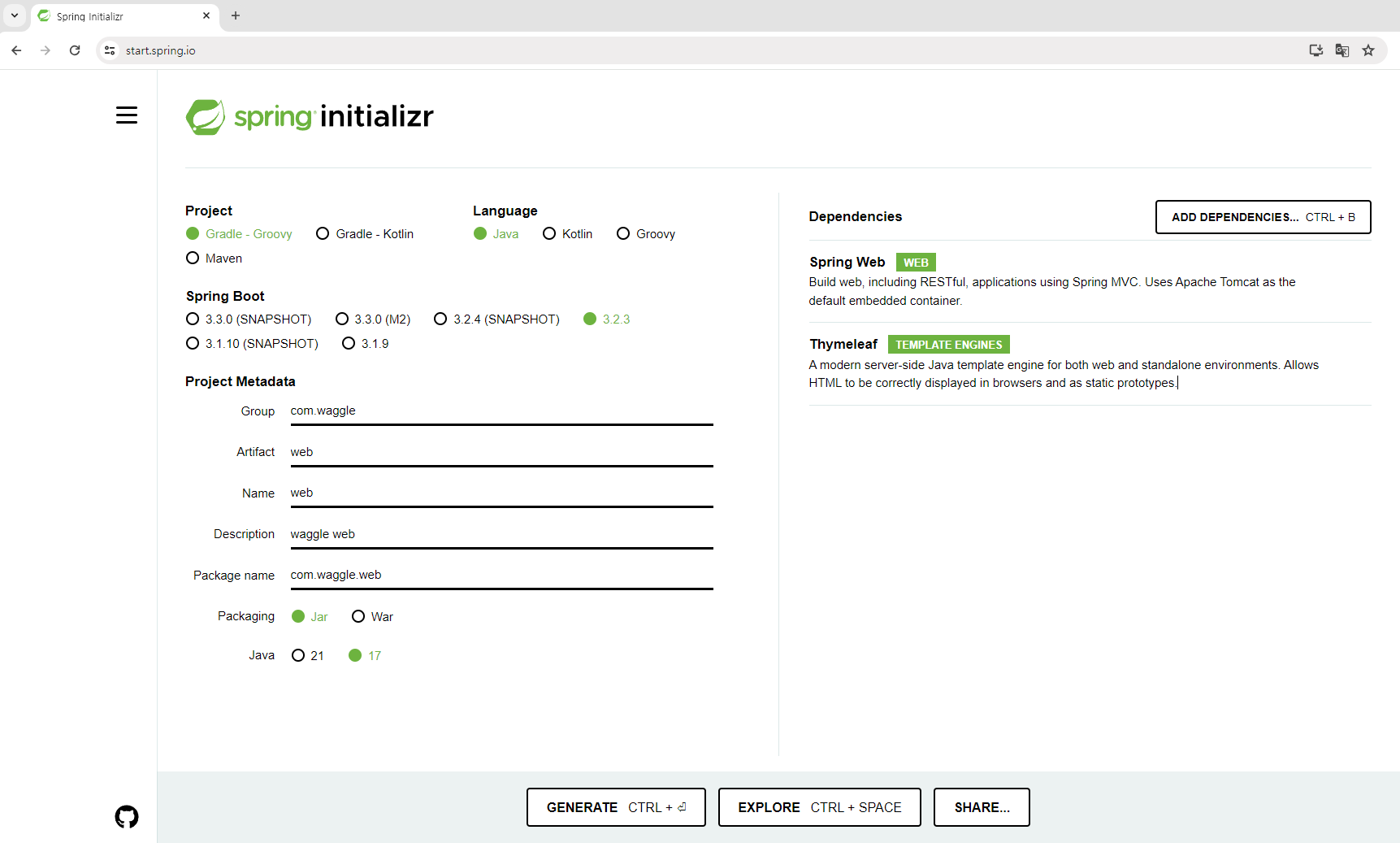1400x843 pixels.
Task: Open the translate page icon
Action: (1342, 50)
